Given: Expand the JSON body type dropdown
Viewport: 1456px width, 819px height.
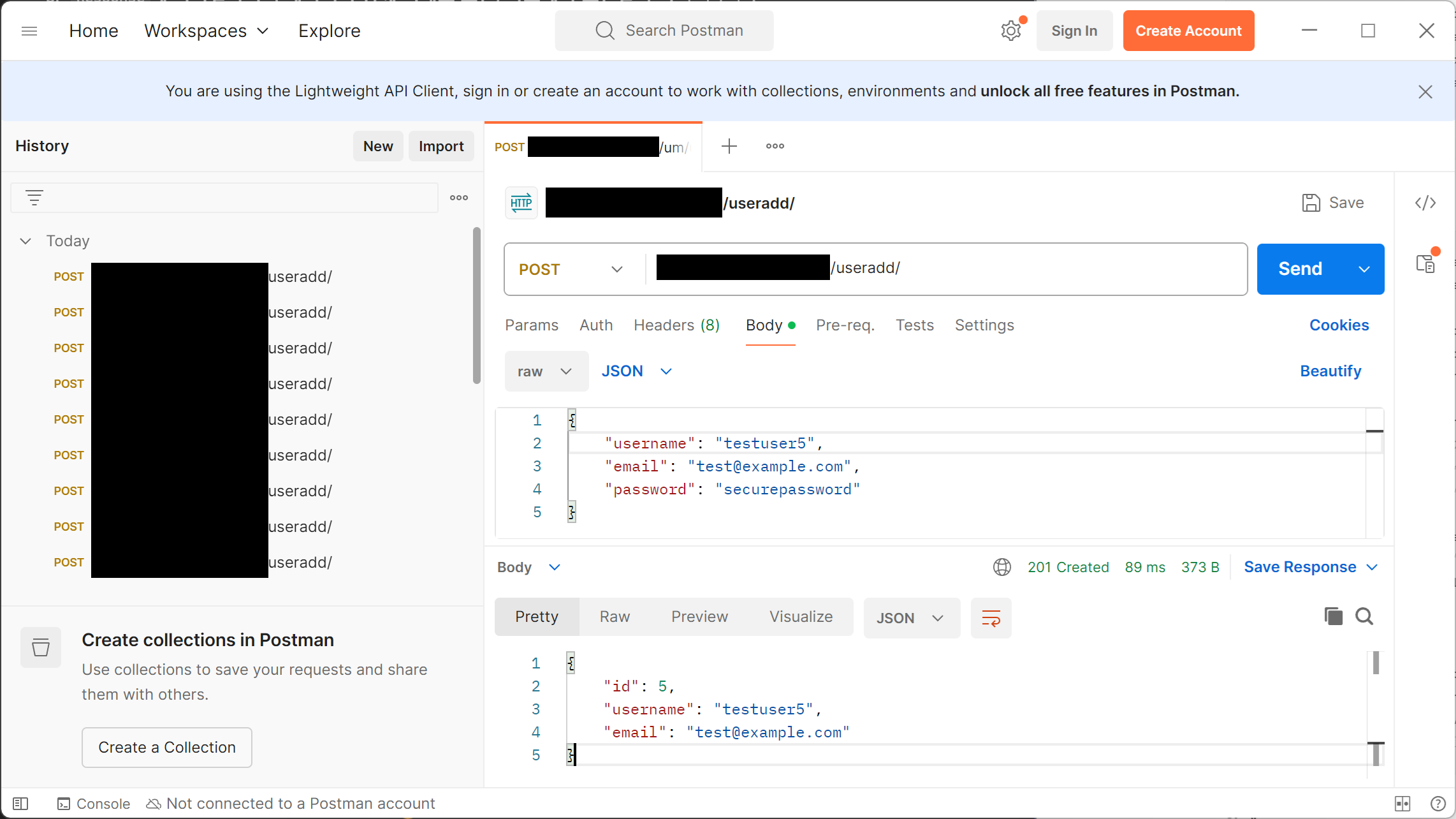Looking at the screenshot, I should pyautogui.click(x=636, y=371).
